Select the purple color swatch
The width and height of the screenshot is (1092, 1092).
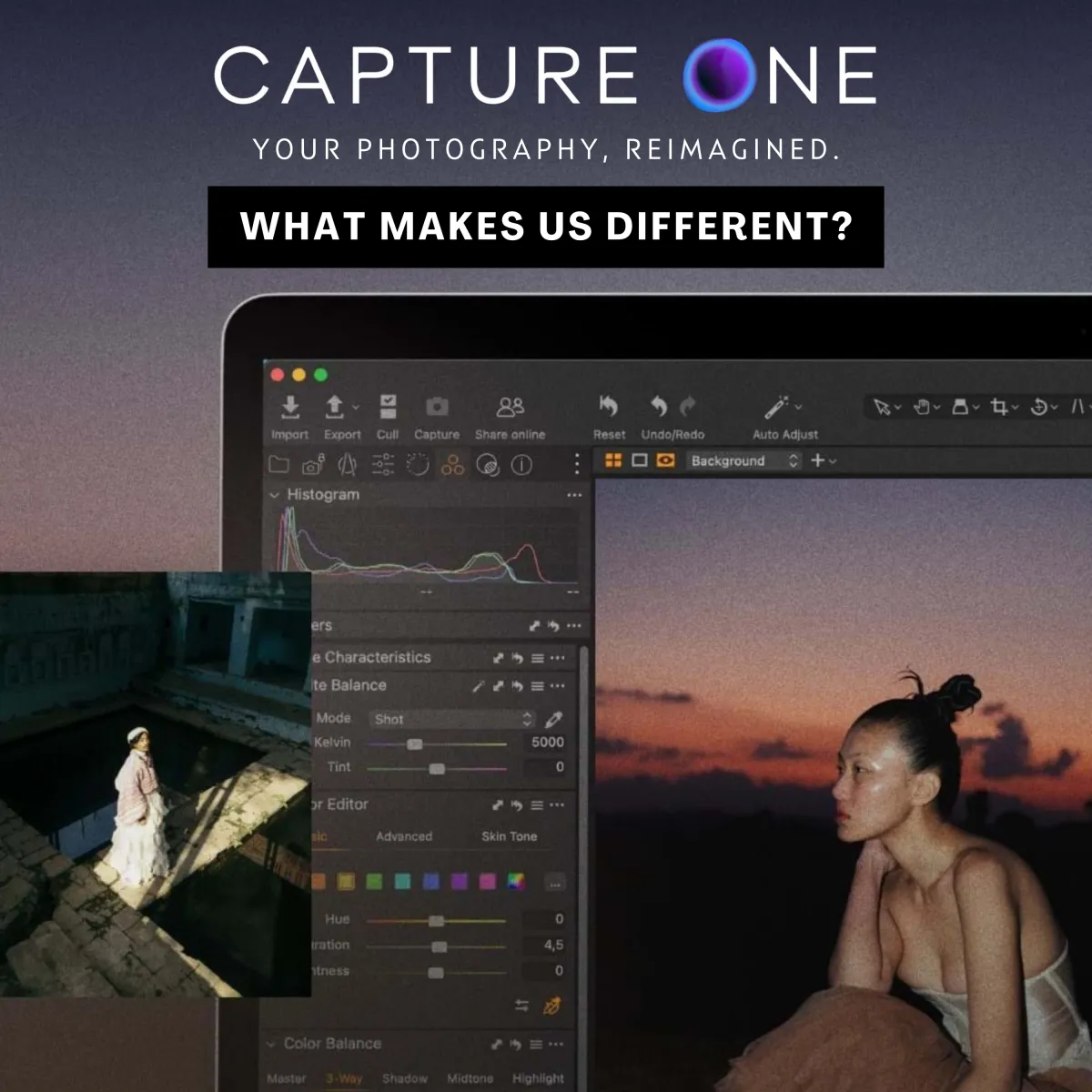460,881
